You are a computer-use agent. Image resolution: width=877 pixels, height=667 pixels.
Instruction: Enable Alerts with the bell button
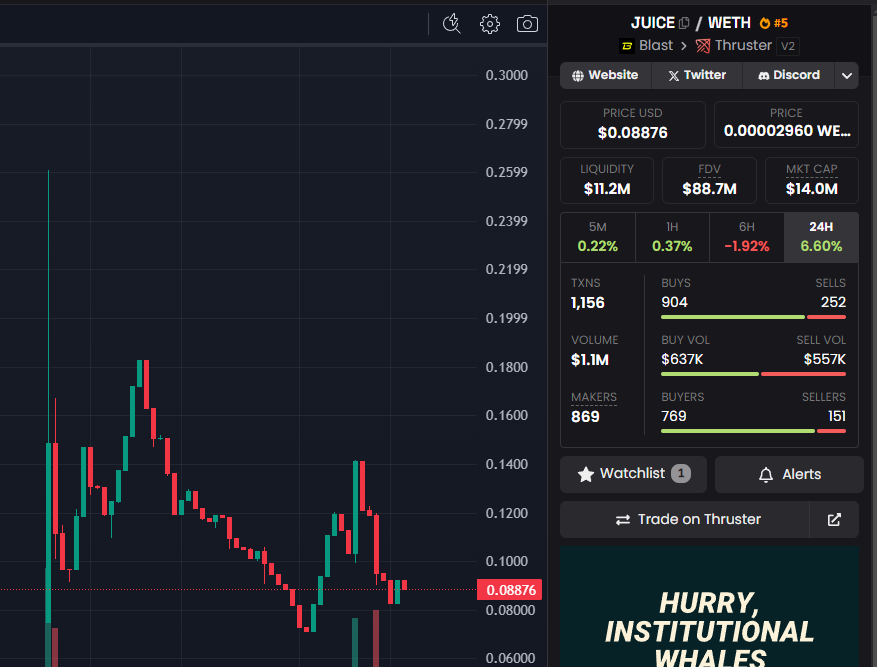[789, 474]
